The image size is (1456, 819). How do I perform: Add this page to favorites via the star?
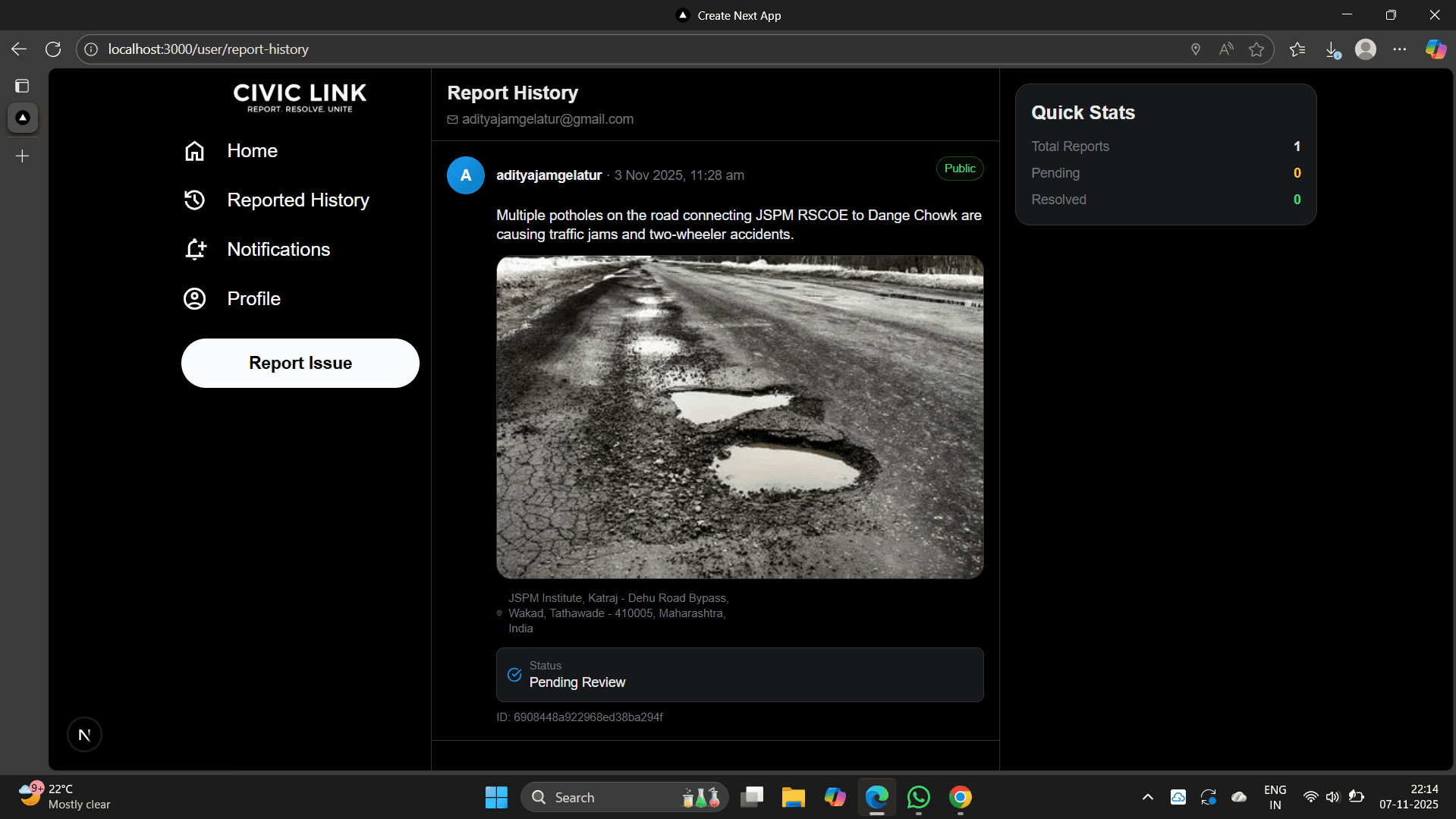pyautogui.click(x=1256, y=49)
